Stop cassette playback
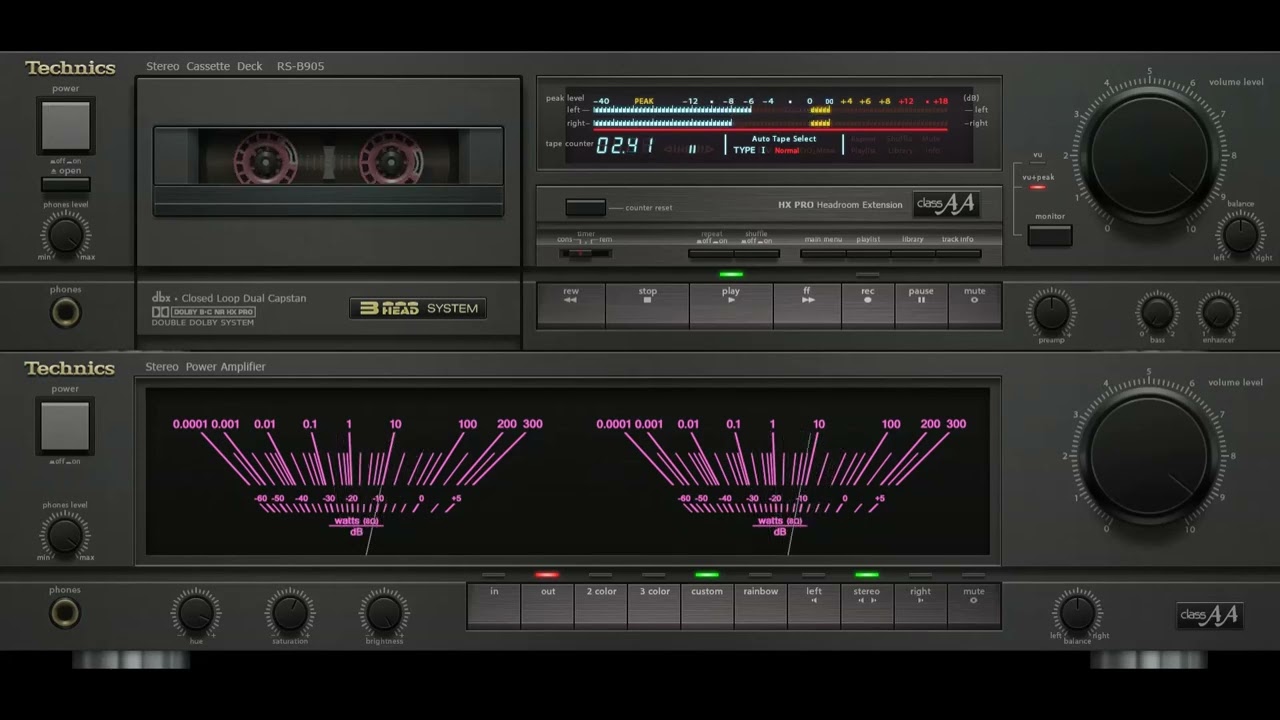The image size is (1280, 720). point(647,305)
